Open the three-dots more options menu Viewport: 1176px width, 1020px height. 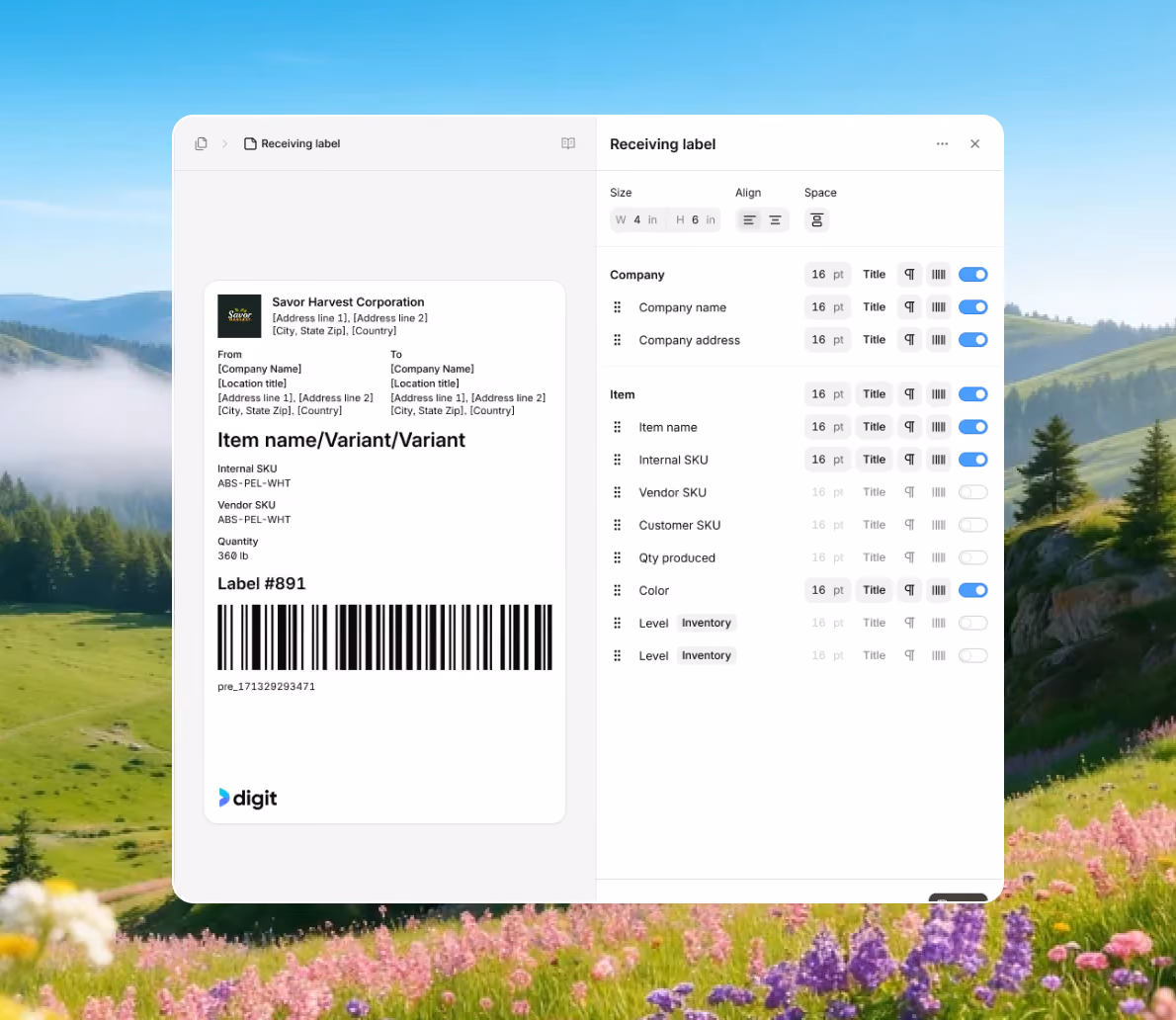pyautogui.click(x=942, y=143)
